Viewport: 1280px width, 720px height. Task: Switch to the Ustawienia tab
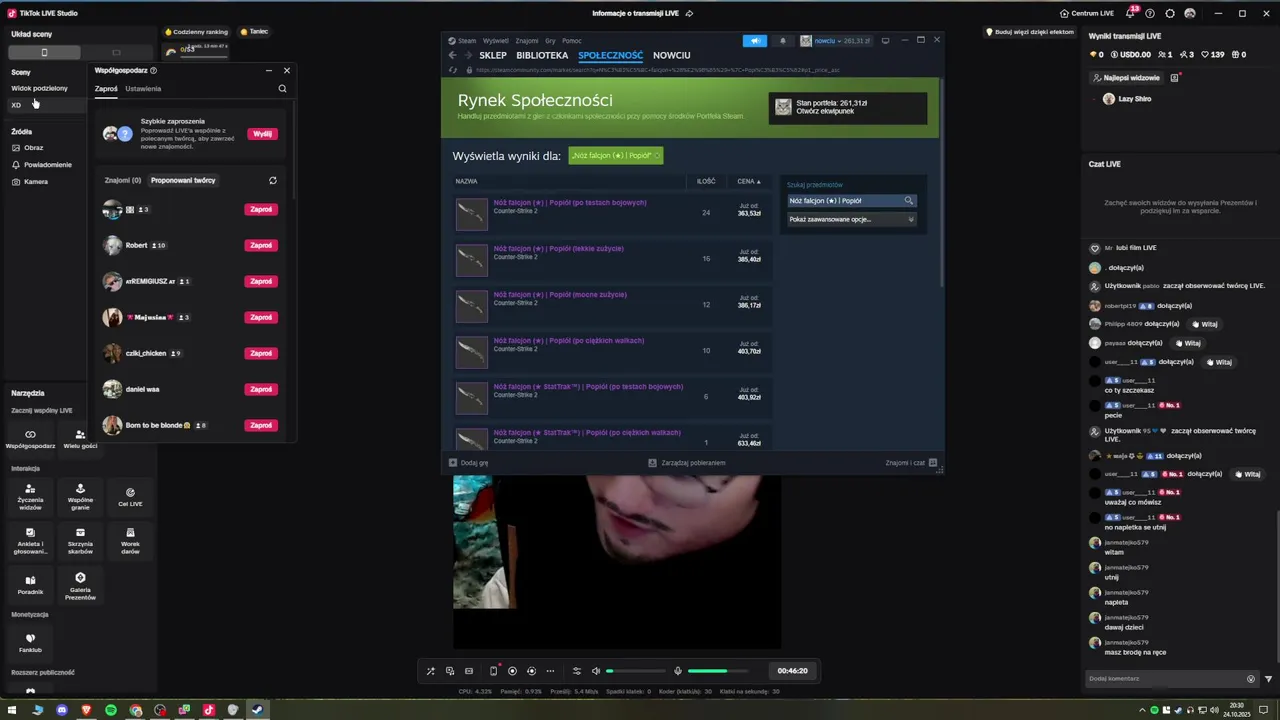(x=143, y=89)
